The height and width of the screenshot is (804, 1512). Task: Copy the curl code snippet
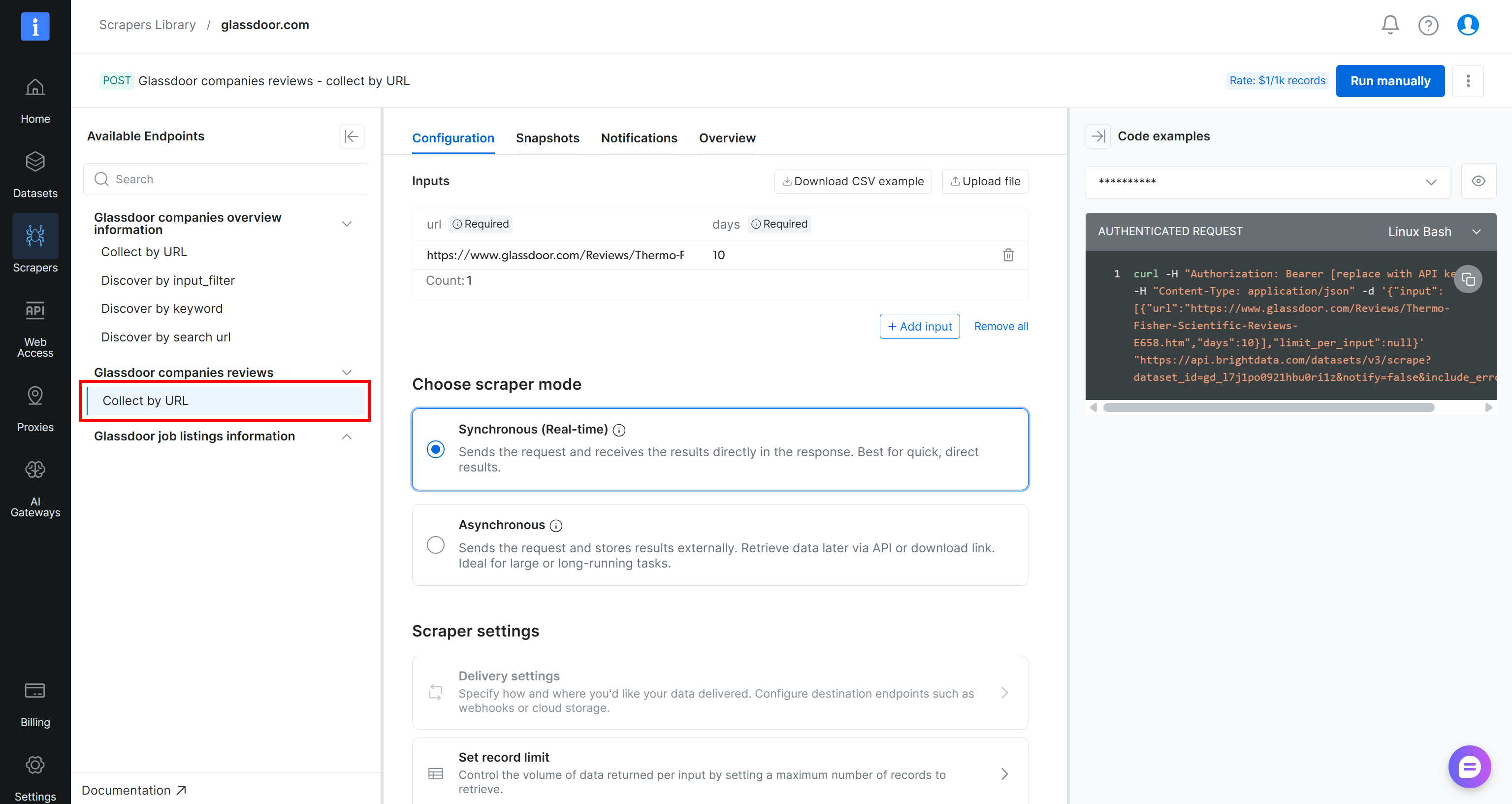tap(1468, 279)
